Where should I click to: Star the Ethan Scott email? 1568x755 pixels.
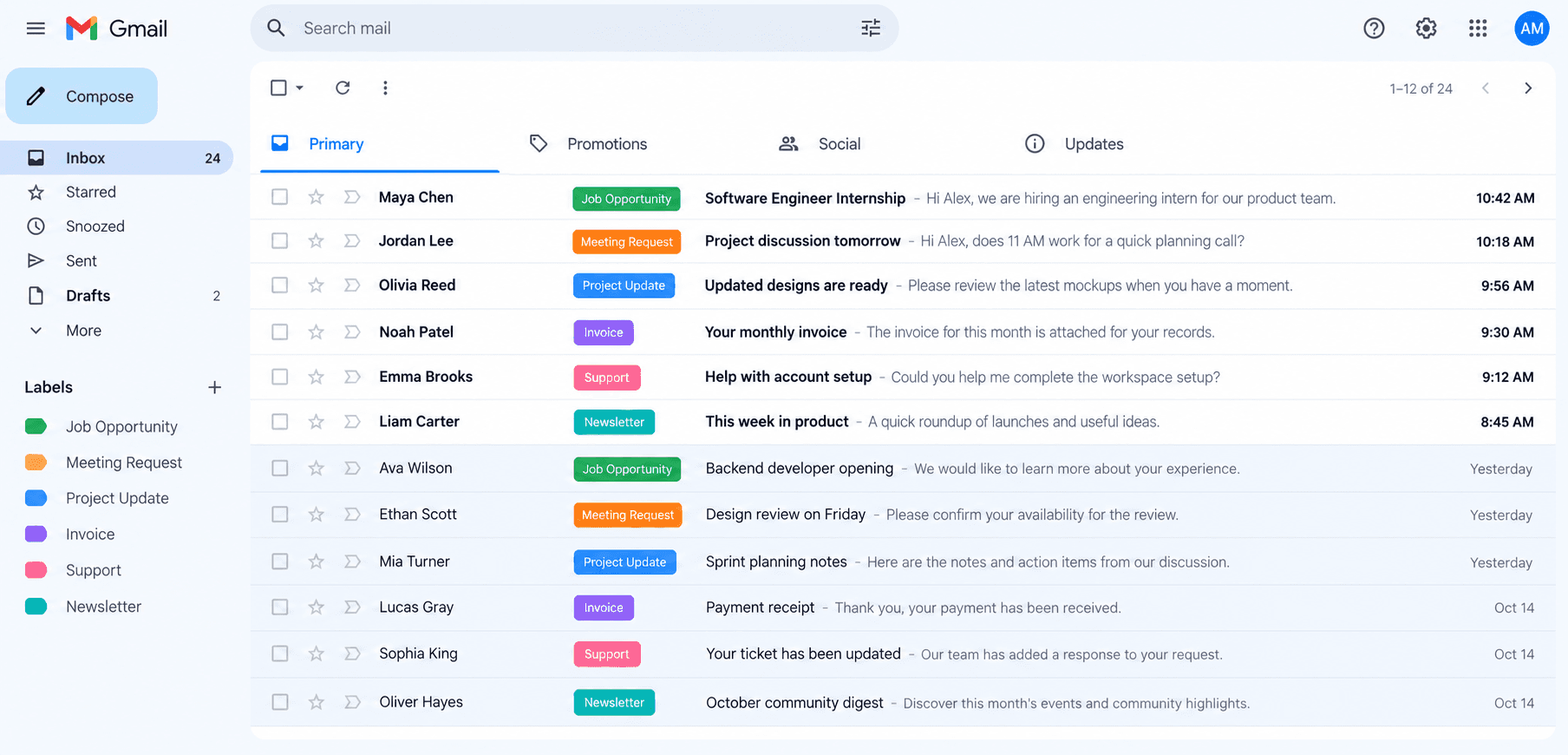click(x=316, y=514)
